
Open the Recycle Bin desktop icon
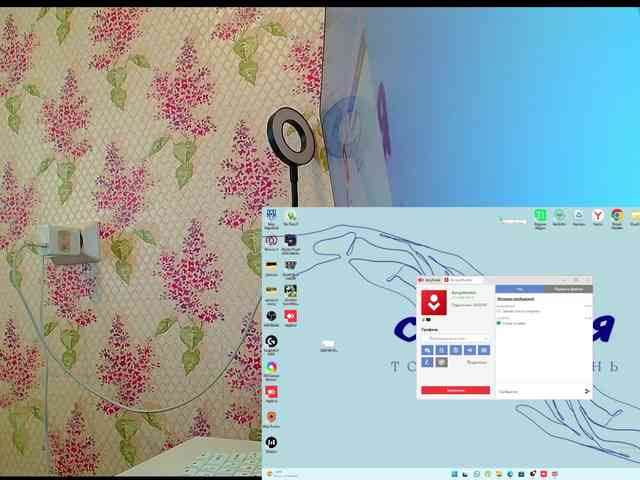pyautogui.click(x=579, y=217)
